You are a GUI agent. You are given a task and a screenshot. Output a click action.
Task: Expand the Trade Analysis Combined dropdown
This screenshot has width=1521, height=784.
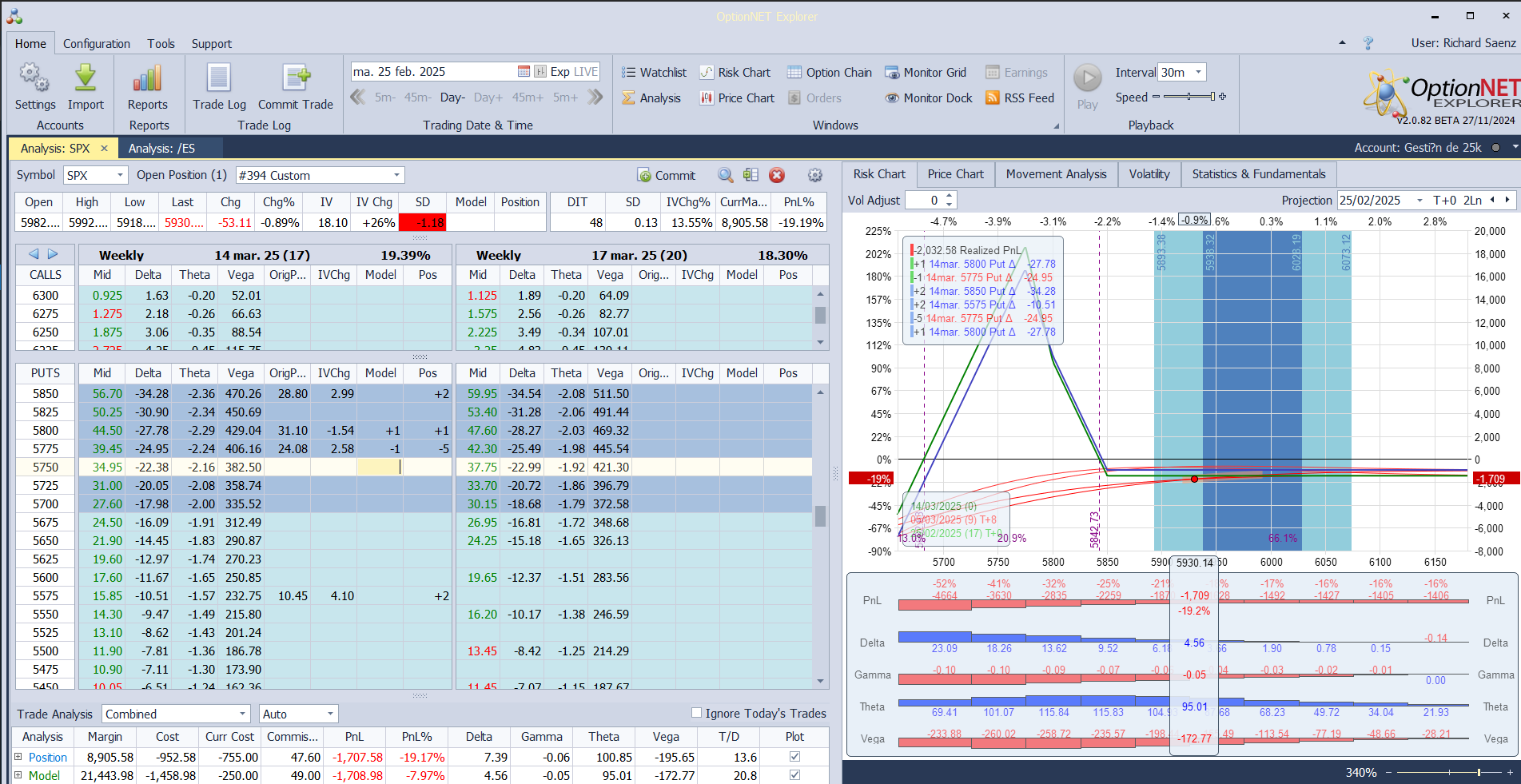242,714
